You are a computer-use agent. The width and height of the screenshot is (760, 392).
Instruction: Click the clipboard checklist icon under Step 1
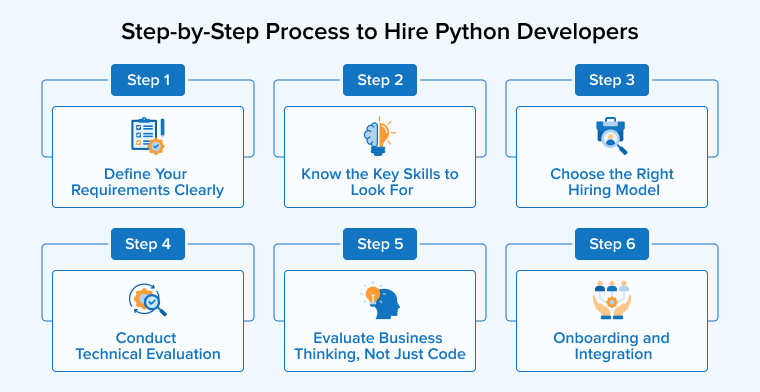click(148, 136)
